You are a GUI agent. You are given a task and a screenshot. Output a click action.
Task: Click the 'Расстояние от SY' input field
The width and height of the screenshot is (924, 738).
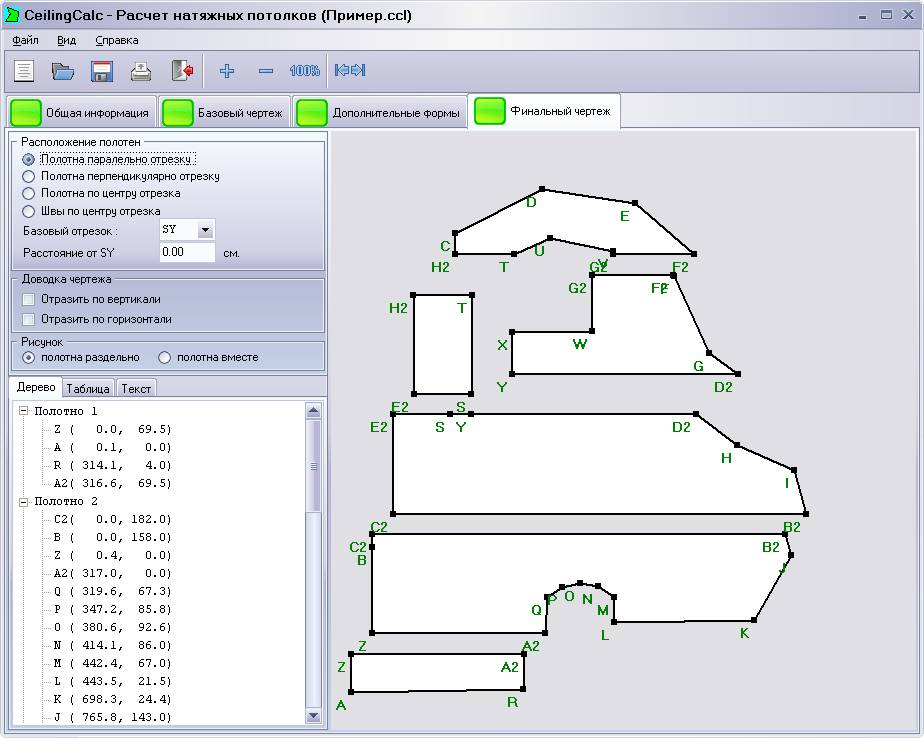[187, 253]
